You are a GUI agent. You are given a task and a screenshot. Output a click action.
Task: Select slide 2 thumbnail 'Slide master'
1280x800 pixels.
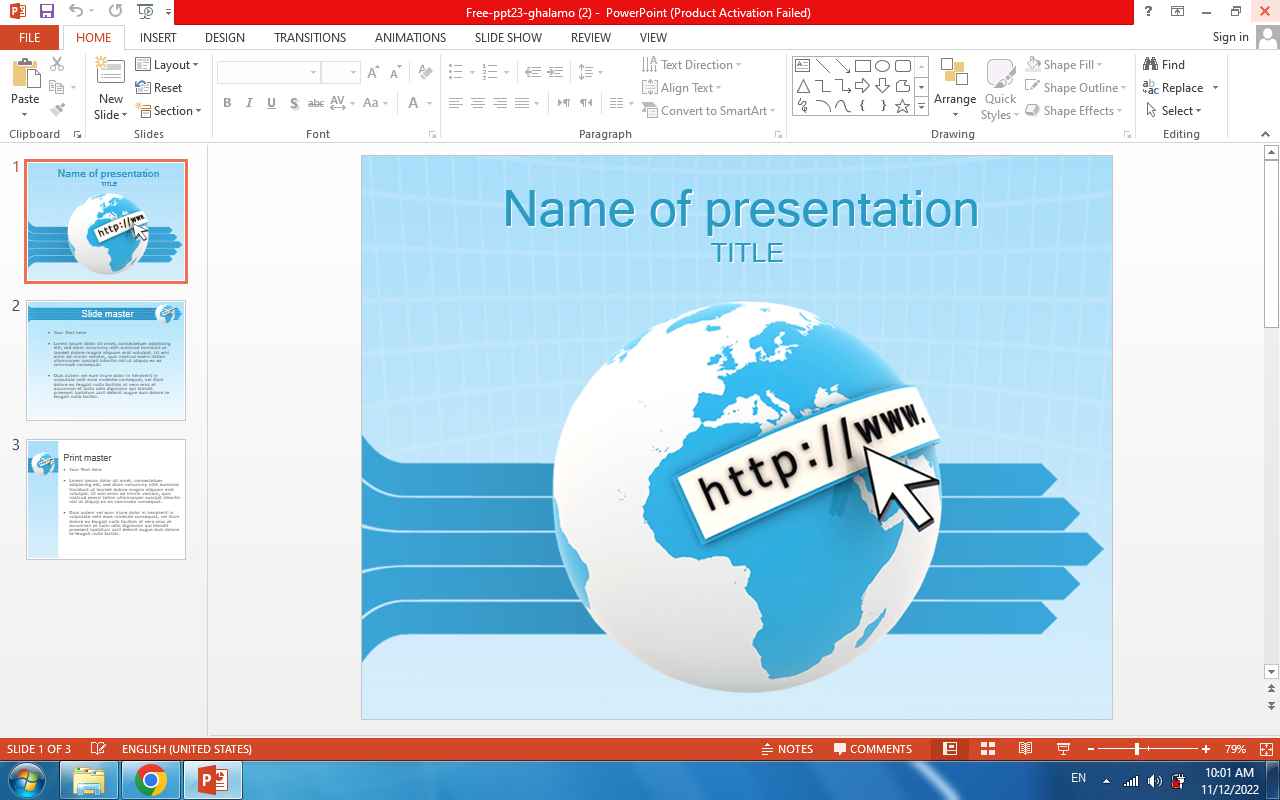tap(106, 360)
